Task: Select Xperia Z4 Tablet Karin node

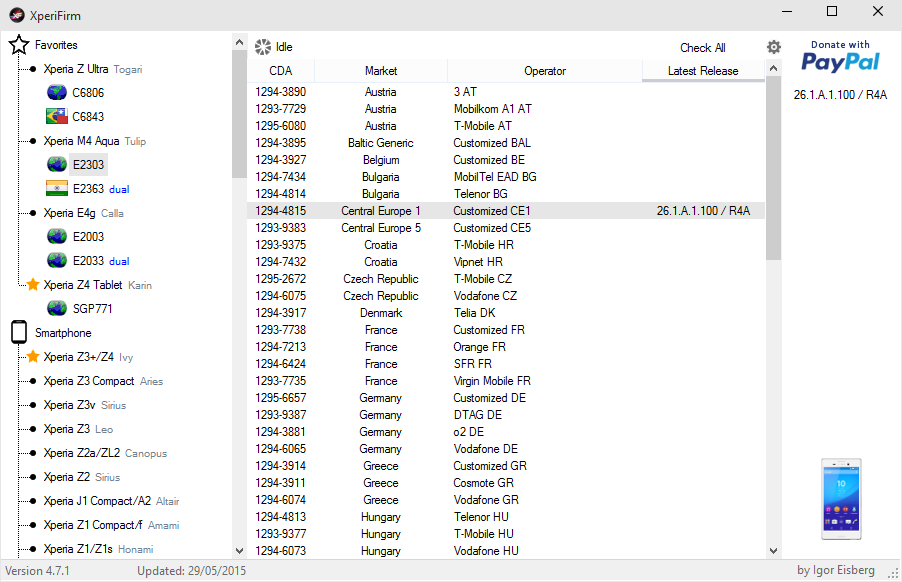Action: point(97,285)
